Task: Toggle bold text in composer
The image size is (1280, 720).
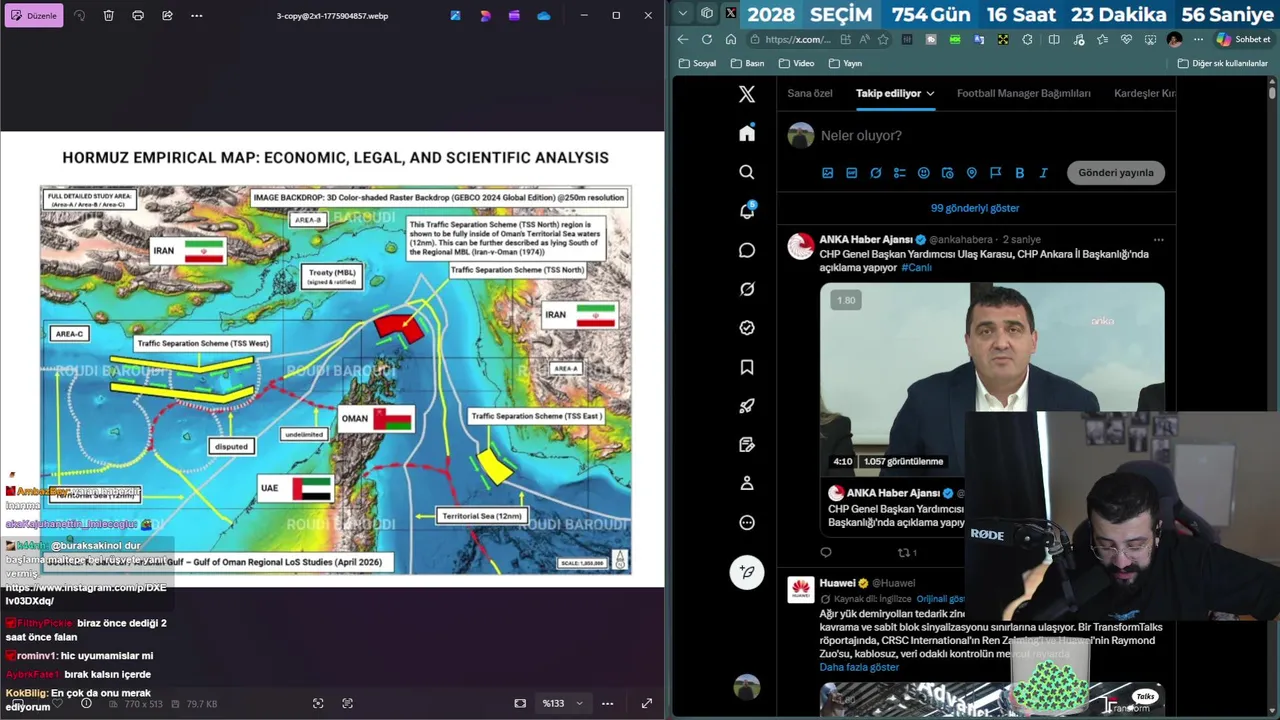Action: pyautogui.click(x=1019, y=173)
